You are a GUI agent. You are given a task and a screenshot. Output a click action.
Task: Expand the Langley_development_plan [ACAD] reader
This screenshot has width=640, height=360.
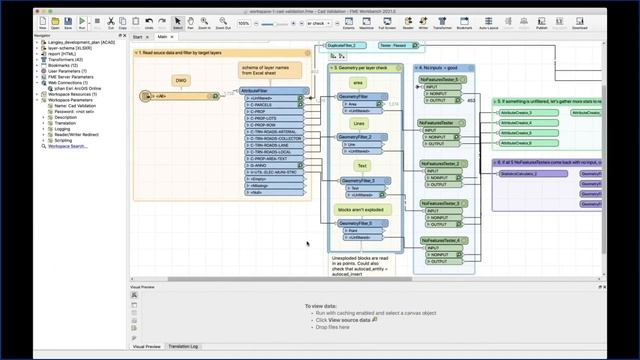coord(37,42)
